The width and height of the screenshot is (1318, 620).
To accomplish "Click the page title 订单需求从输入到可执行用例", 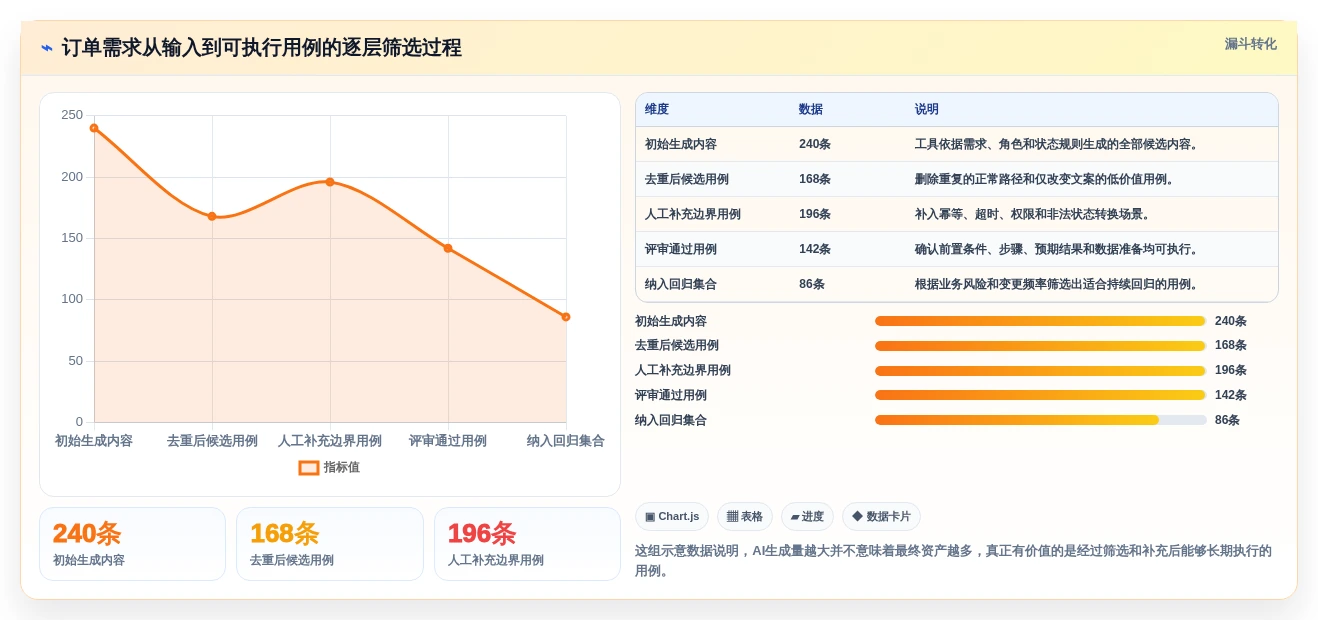I will click(x=261, y=48).
